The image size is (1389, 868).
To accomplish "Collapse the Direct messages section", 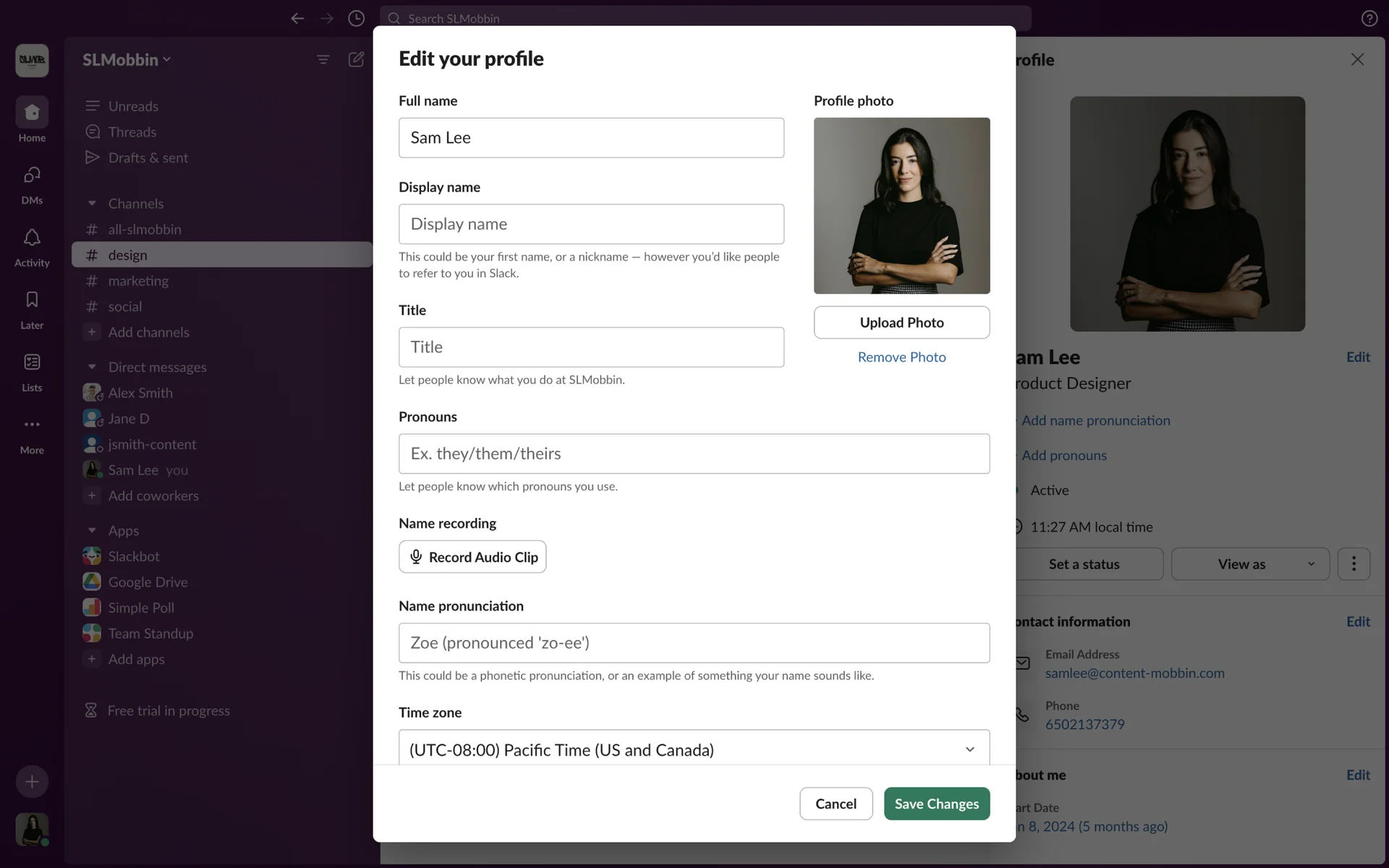I will pos(92,367).
